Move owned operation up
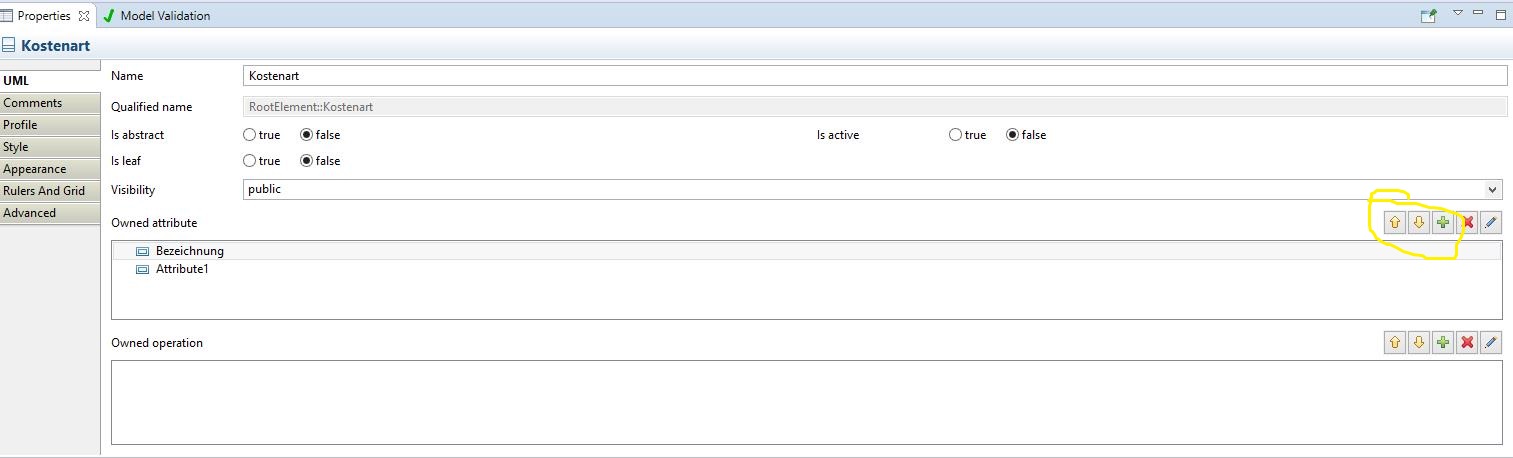The width and height of the screenshot is (1513, 458). [1395, 343]
